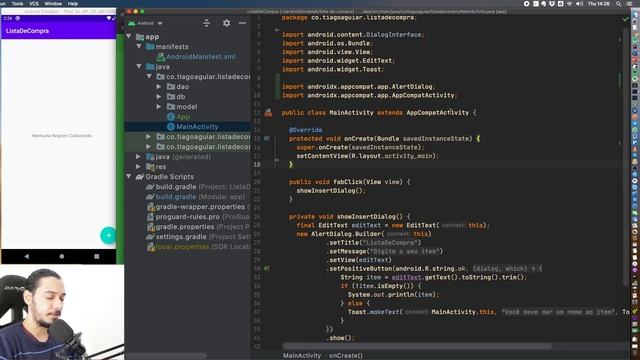Open project panel settings gear
The height and width of the screenshot is (360, 640).
pos(227,23)
